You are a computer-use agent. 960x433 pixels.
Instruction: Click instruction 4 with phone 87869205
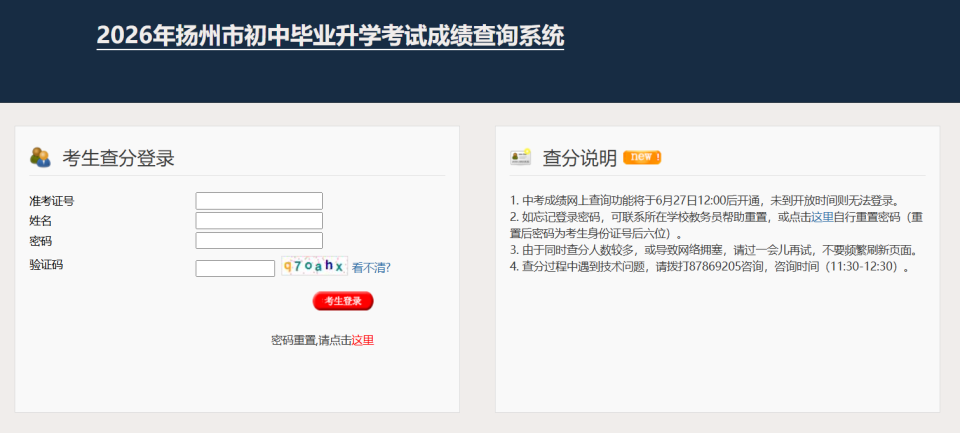710,266
